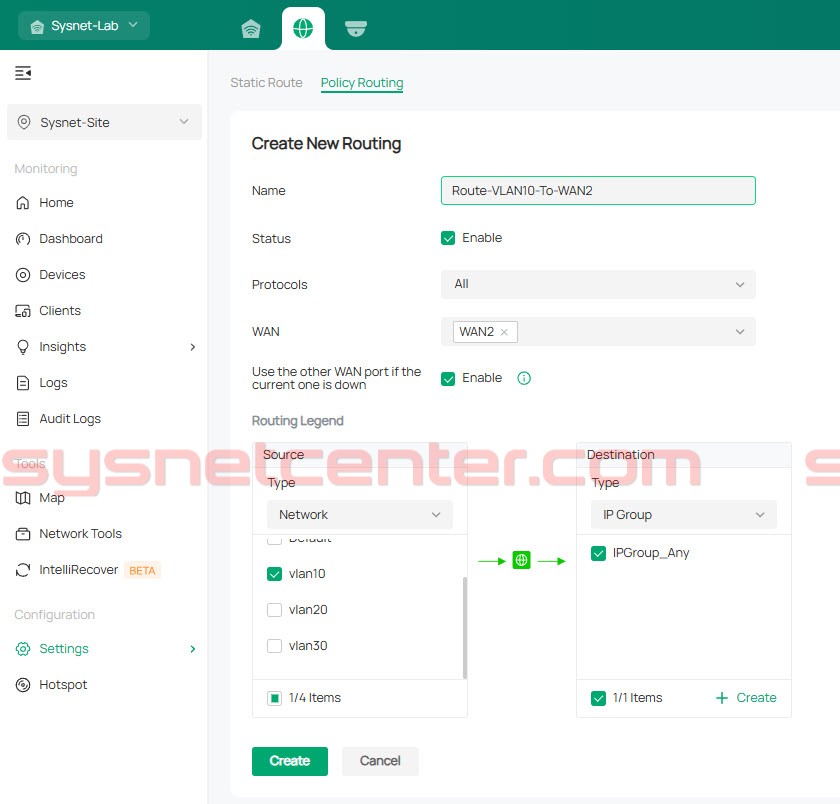
Task: Open Network Tools in the sidebar
Action: (80, 534)
